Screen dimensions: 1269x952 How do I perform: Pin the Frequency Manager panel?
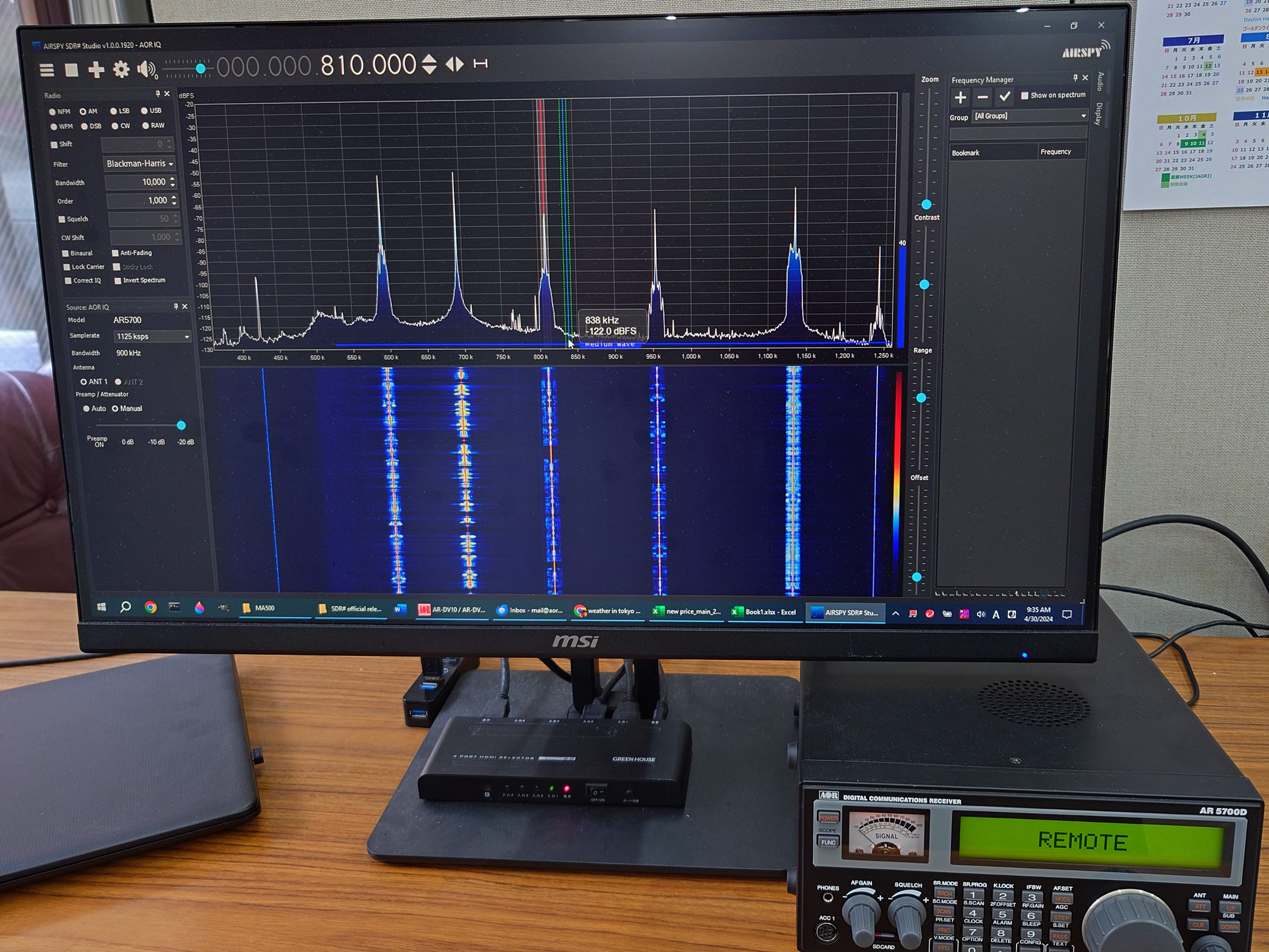pos(1075,77)
